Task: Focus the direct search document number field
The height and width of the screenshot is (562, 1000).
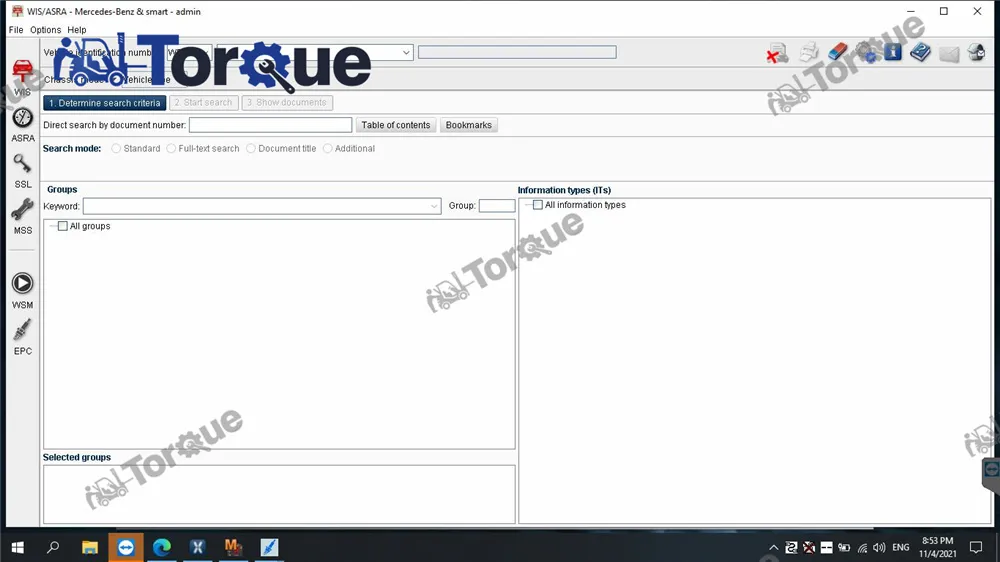Action: point(270,125)
